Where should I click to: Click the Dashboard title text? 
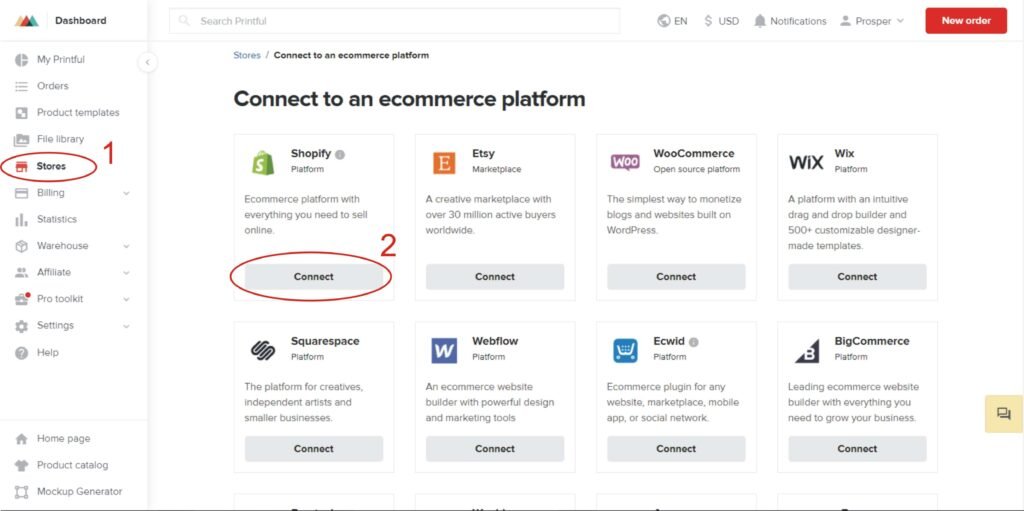click(80, 21)
